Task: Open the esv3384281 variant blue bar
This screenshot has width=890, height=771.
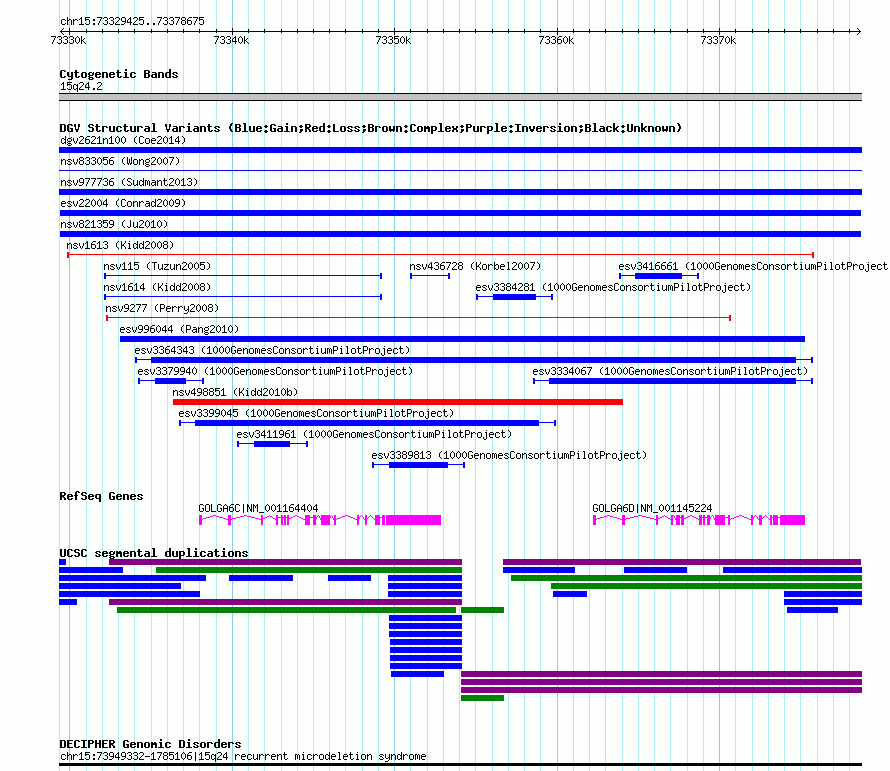Action: [x=514, y=297]
